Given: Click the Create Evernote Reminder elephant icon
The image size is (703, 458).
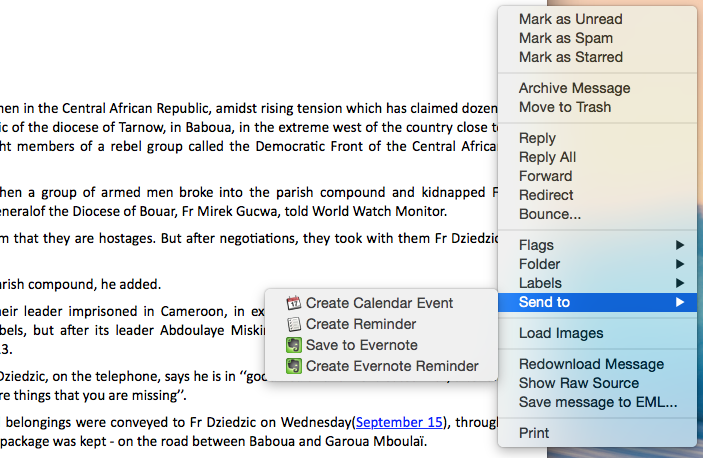Looking at the screenshot, I should 294,366.
